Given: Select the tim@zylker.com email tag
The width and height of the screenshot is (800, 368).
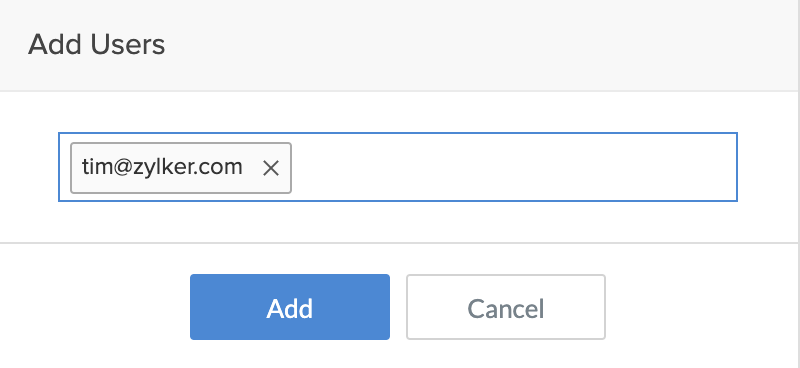Looking at the screenshot, I should (181, 168).
